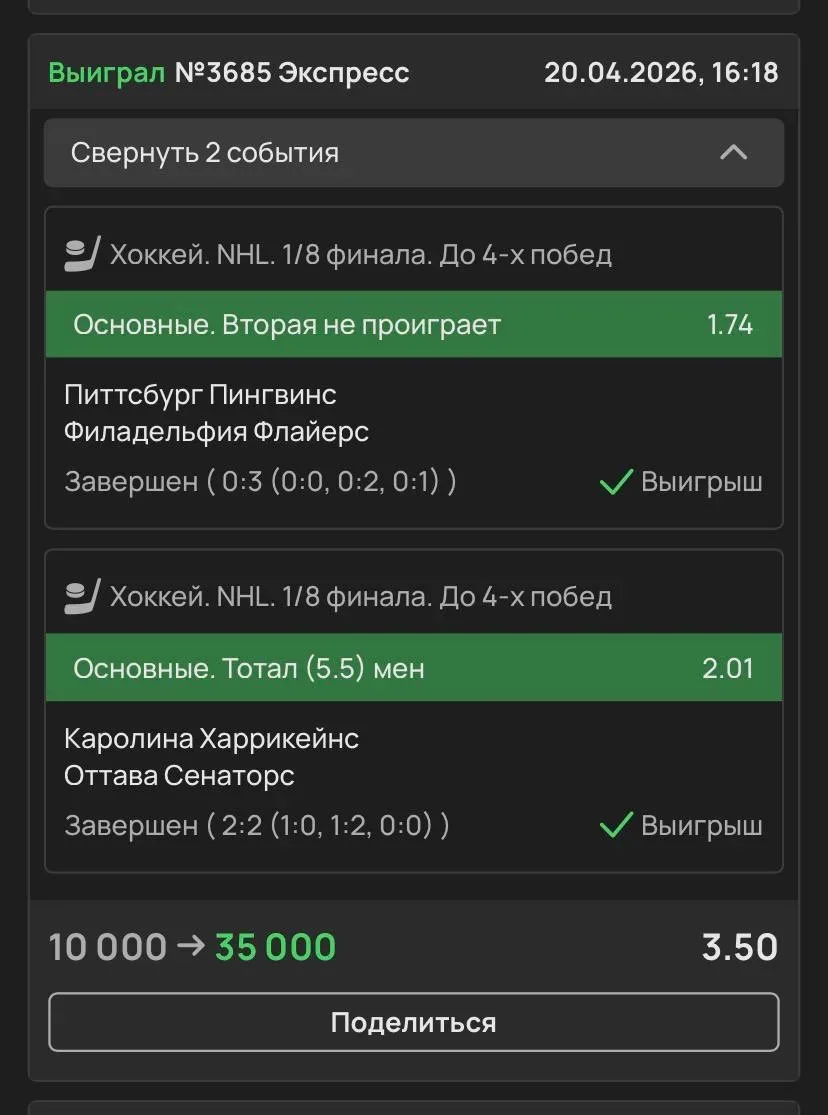Click team name 'Филадельфия Флайерс'
Image resolution: width=828 pixels, height=1115 pixels.
(x=216, y=432)
